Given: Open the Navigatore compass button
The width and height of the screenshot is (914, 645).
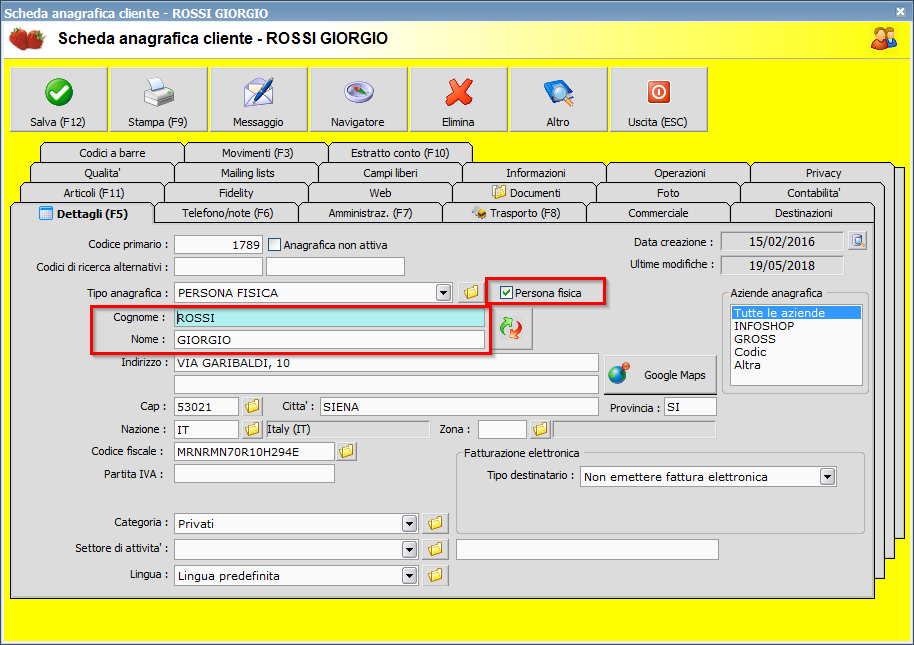Looking at the screenshot, I should click(x=358, y=99).
